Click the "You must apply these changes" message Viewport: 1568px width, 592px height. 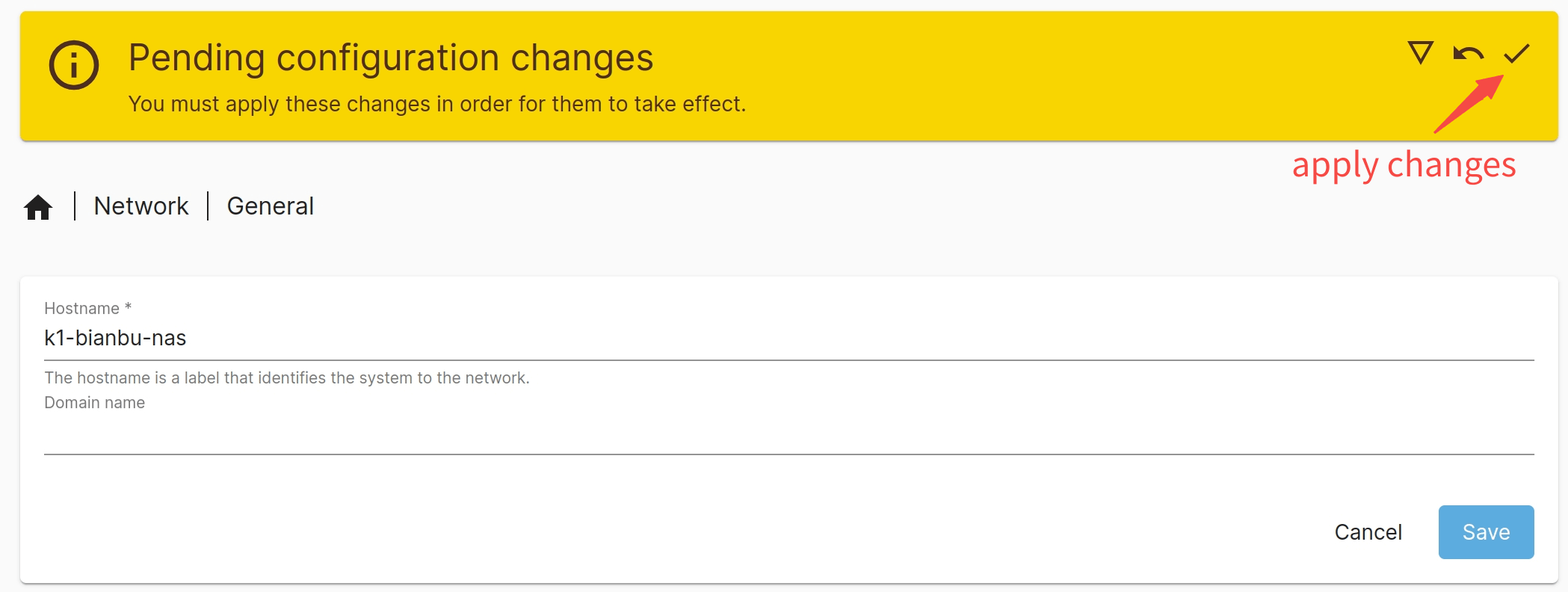[x=437, y=104]
